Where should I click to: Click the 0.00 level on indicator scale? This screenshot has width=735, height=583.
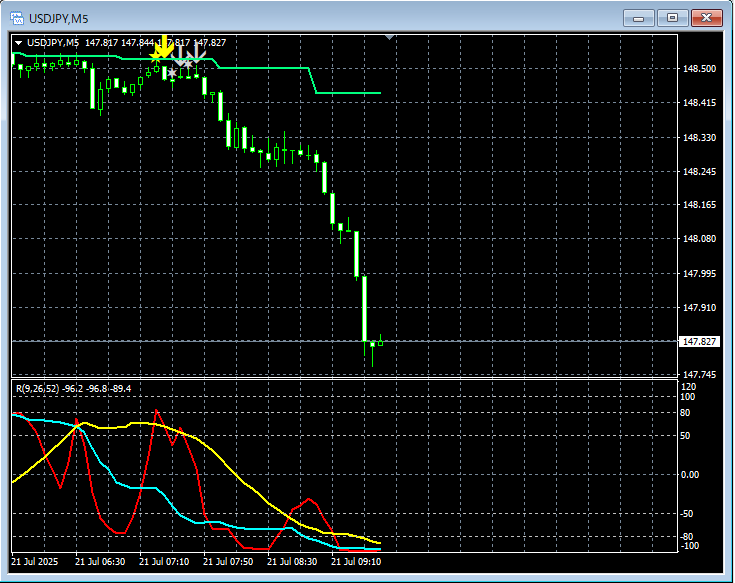pos(692,474)
